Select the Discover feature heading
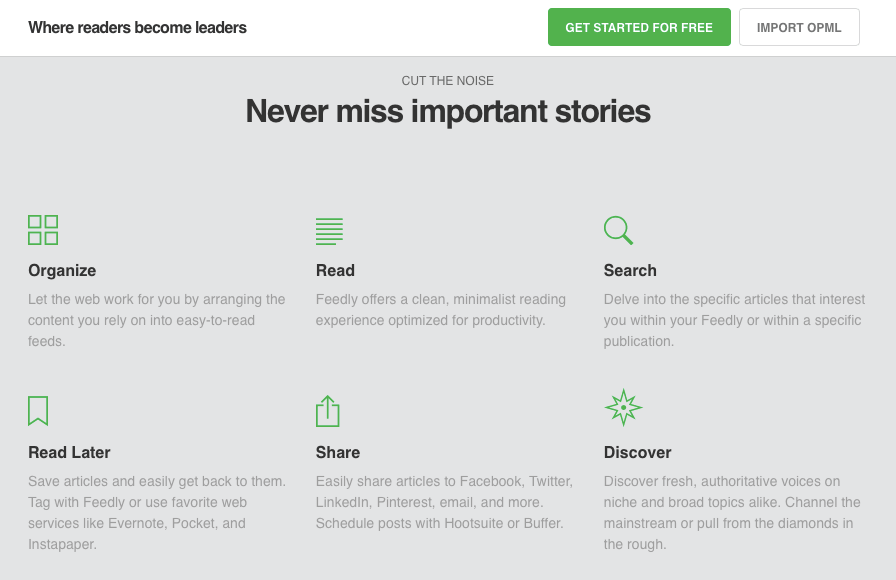 point(637,452)
